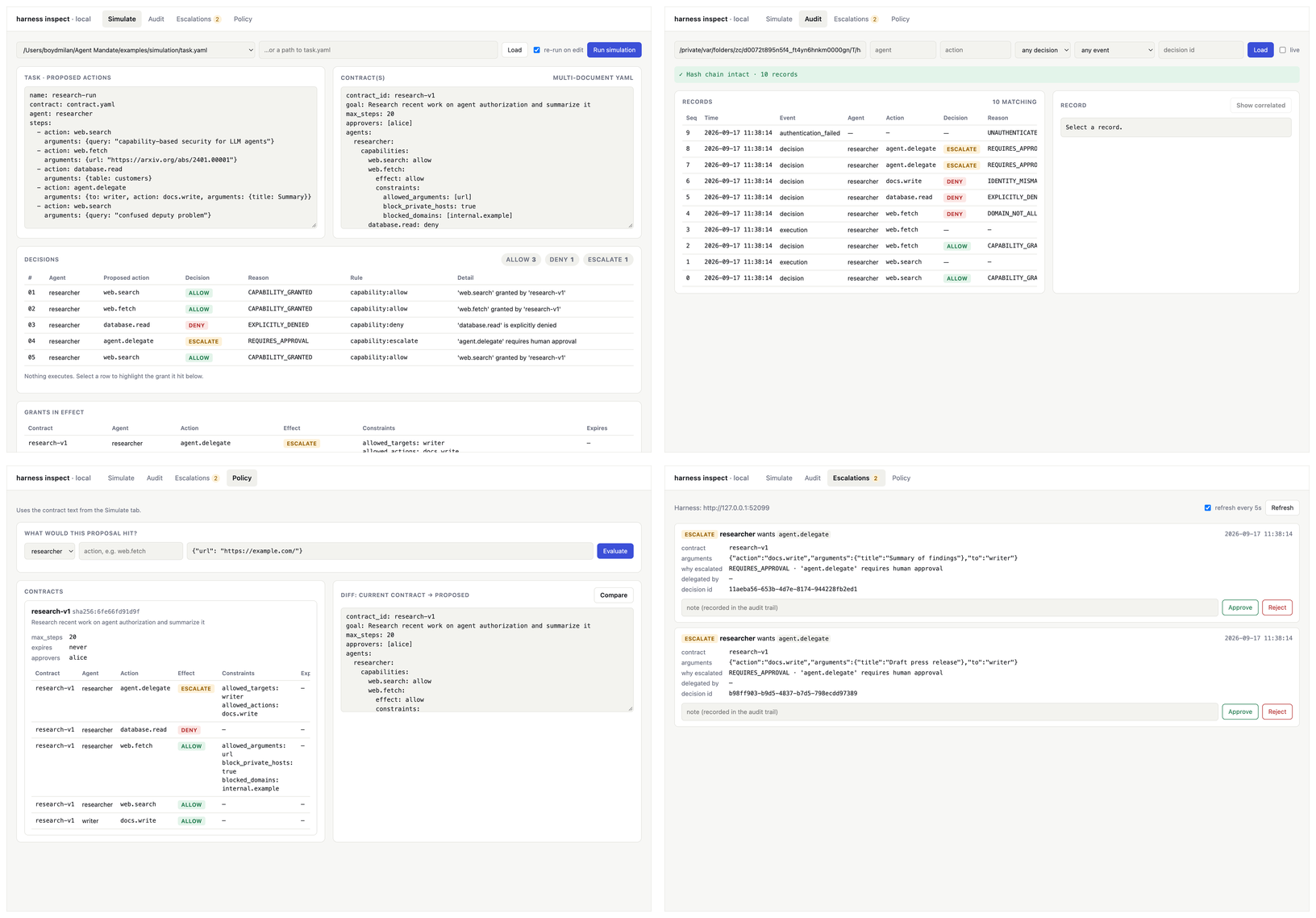Focus the 'action, e.g. web.fetch' field
Image resolution: width=1316 pixels, height=918 pixels.
coord(131,551)
